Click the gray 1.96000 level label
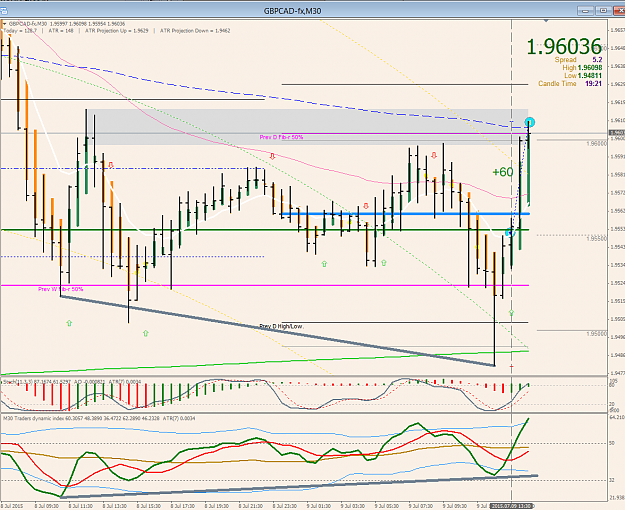Image resolution: width=625 pixels, height=510 pixels. coord(597,143)
